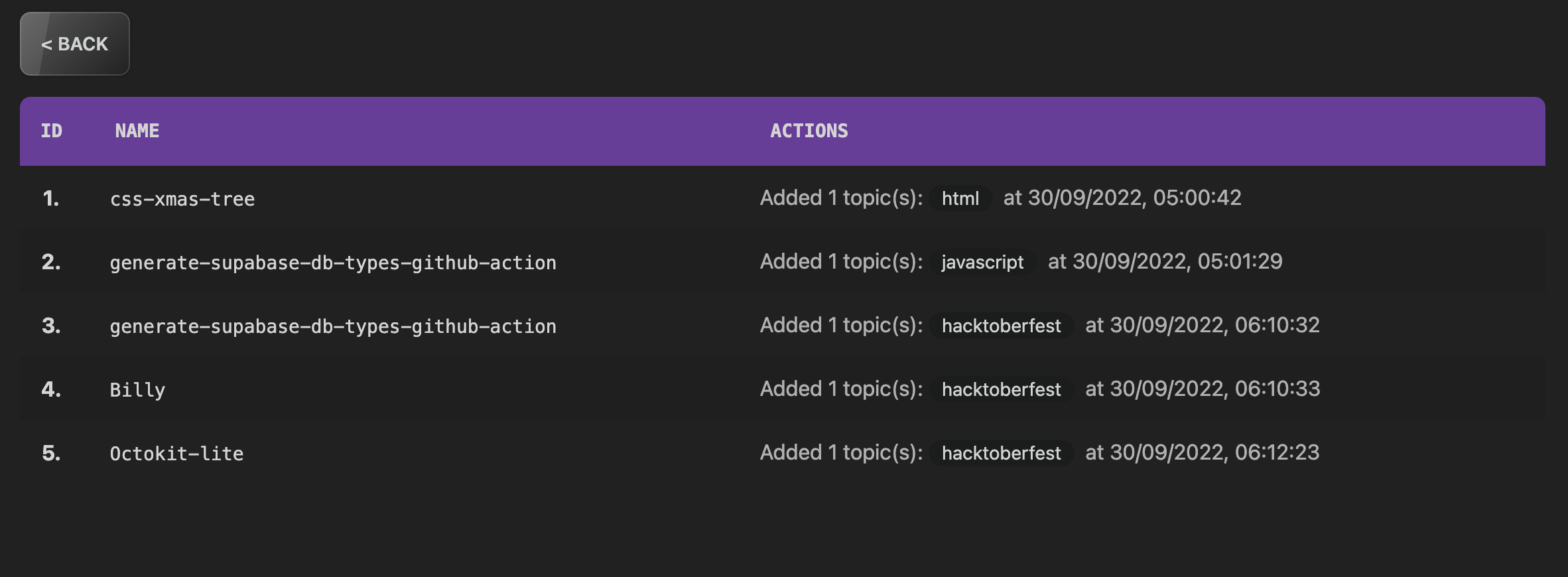The width and height of the screenshot is (1568, 577).
Task: Click the 05:00:42 timestamp text
Action: (1197, 198)
